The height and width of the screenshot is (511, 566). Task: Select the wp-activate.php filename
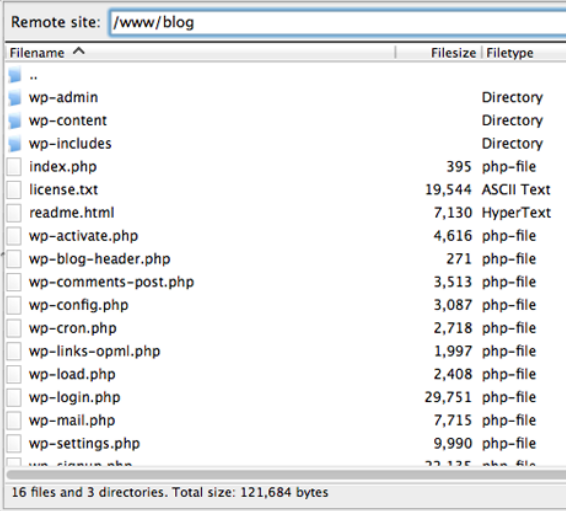83,236
